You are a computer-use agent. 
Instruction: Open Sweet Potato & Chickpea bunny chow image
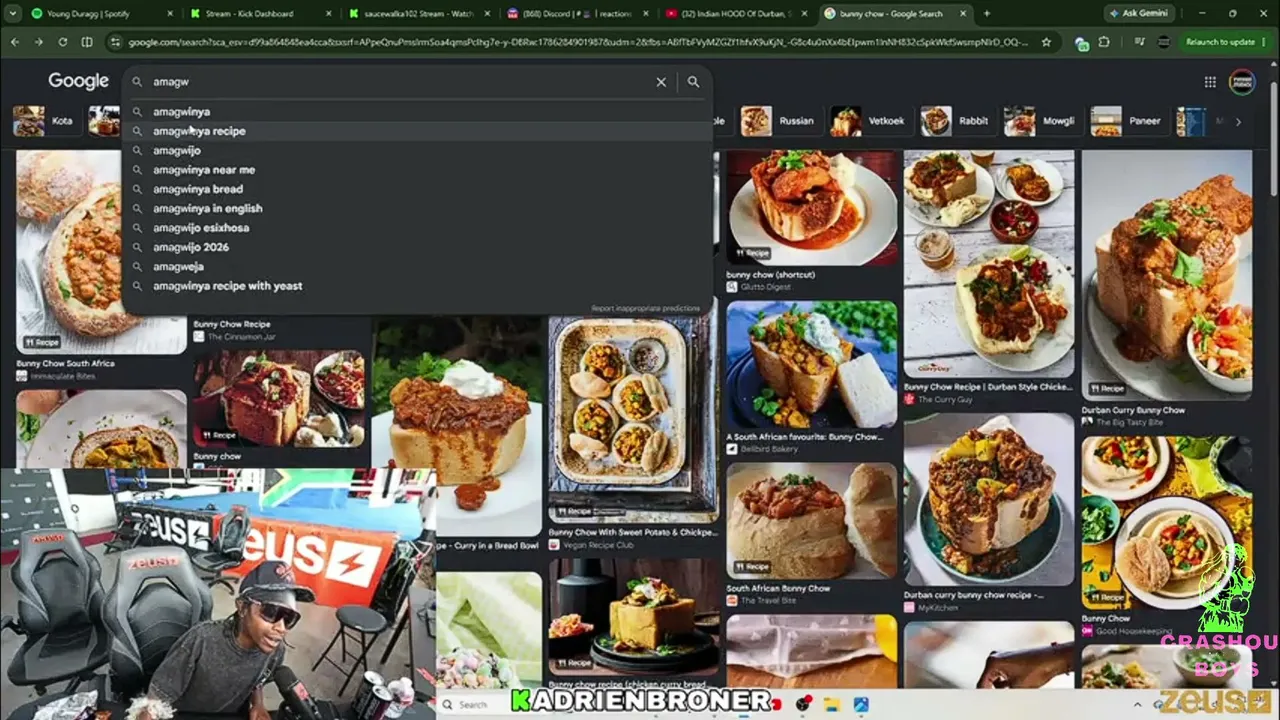633,420
